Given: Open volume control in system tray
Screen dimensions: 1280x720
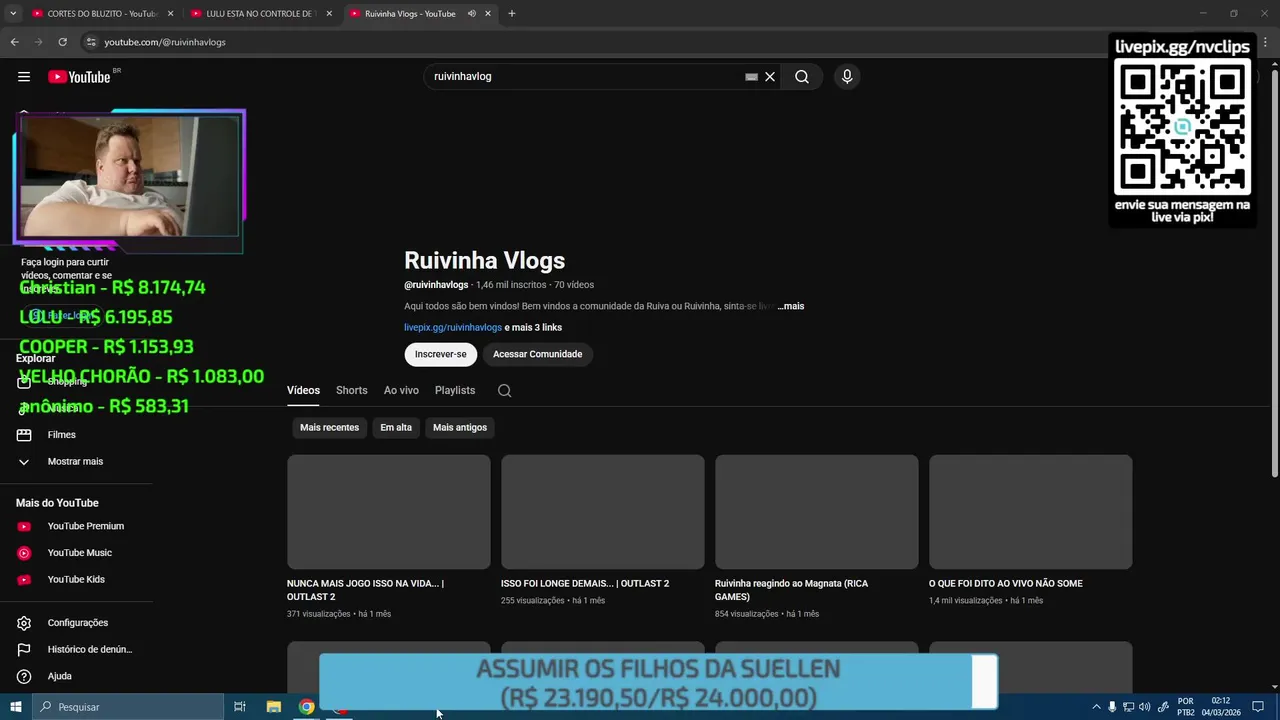Looking at the screenshot, I should [1144, 707].
